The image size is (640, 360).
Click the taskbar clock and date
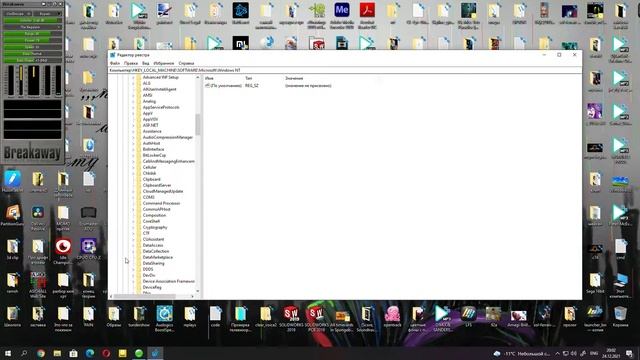pyautogui.click(x=611, y=353)
